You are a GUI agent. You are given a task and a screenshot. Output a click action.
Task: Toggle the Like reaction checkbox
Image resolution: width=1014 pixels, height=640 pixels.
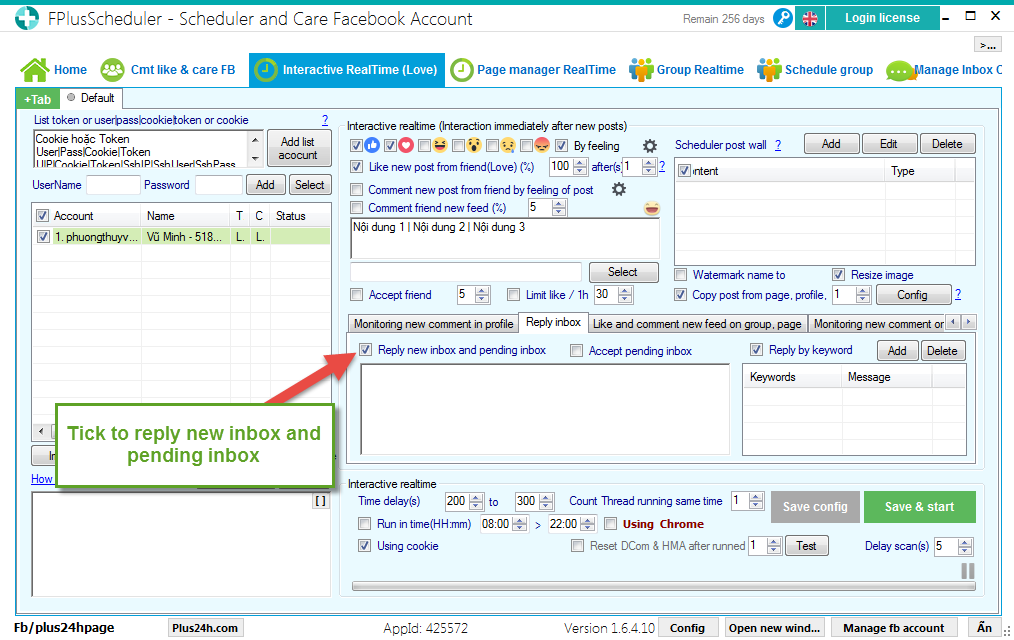pos(356,145)
